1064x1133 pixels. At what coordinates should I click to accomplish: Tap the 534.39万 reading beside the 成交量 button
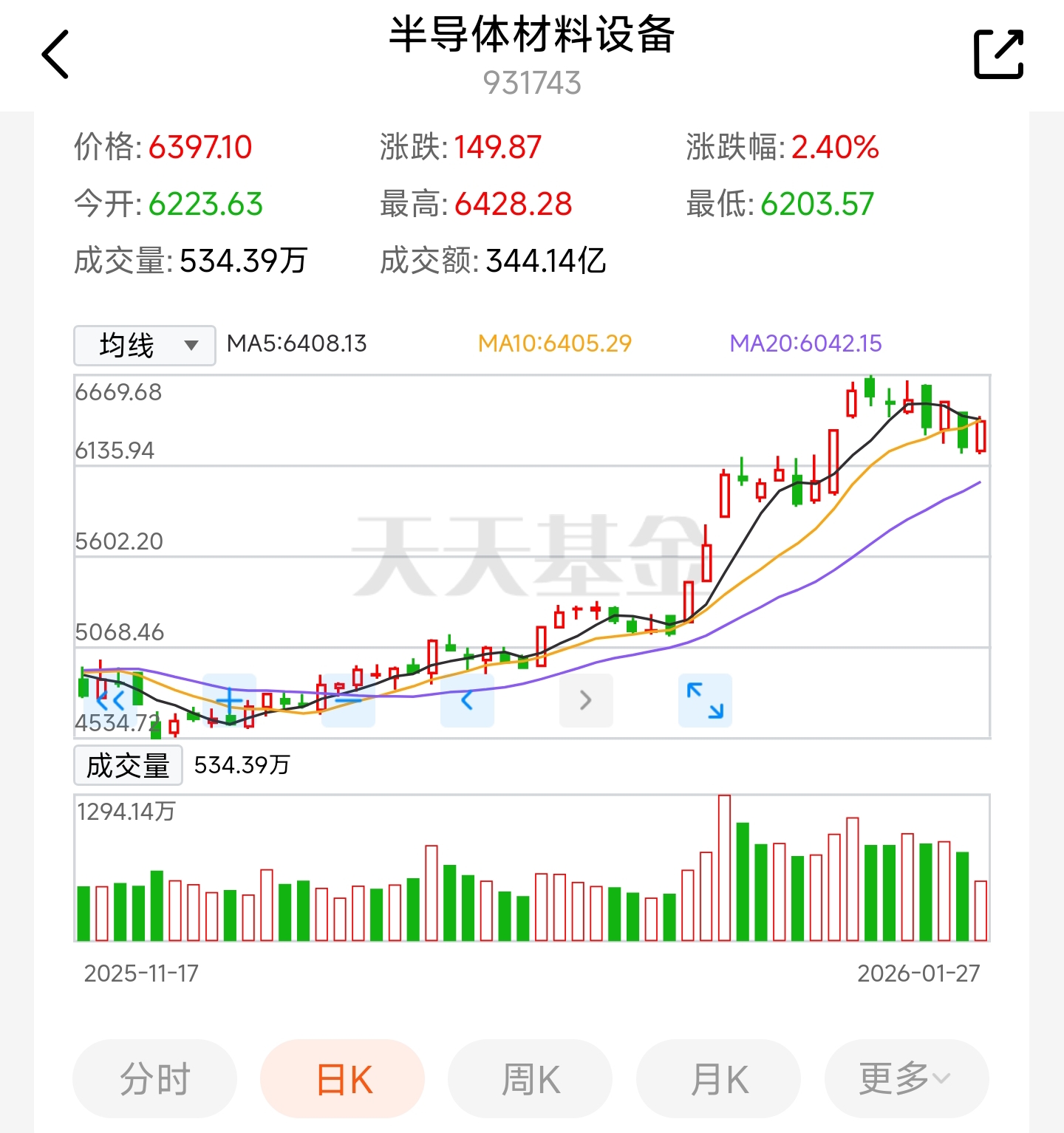coord(242,765)
